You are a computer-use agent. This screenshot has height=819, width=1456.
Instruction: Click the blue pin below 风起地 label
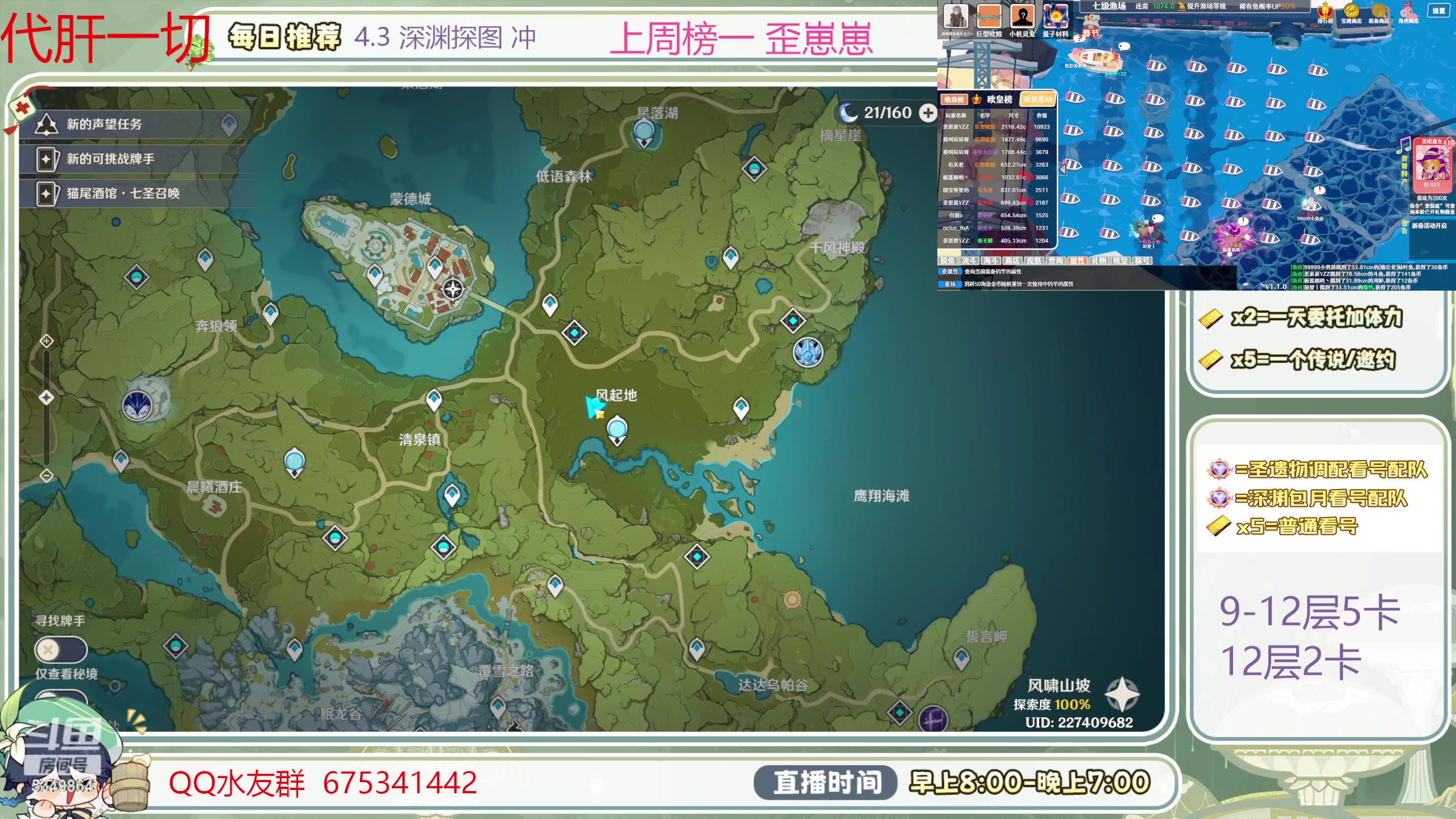pyautogui.click(x=617, y=429)
